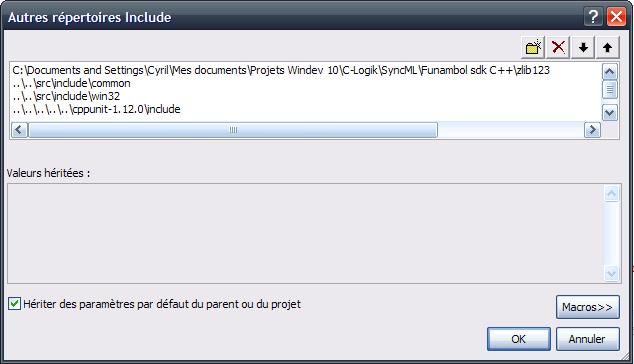This screenshot has height=364, width=634.
Task: Move selected directory down in list
Action: (x=583, y=48)
